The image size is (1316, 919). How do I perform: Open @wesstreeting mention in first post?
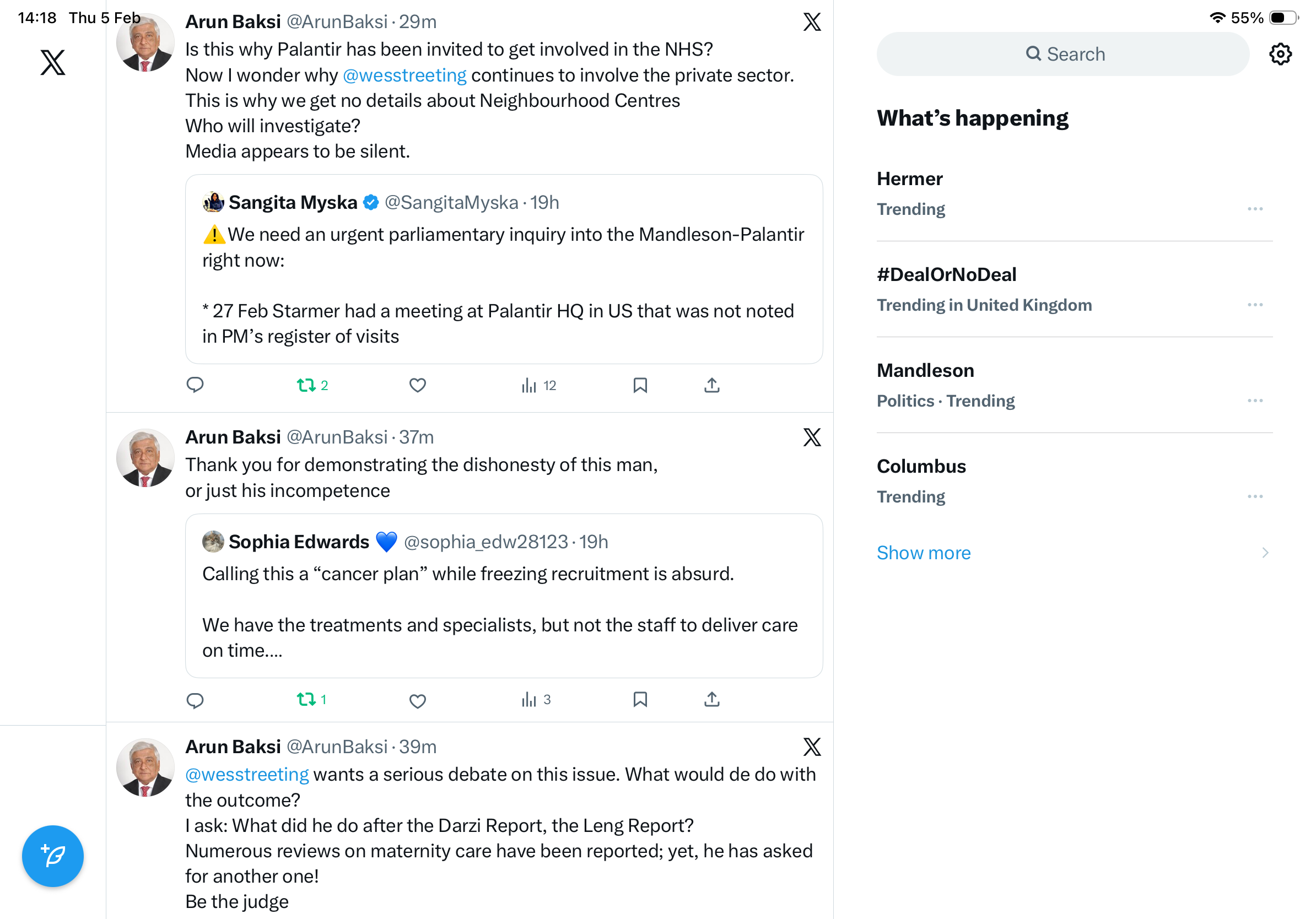[x=404, y=75]
